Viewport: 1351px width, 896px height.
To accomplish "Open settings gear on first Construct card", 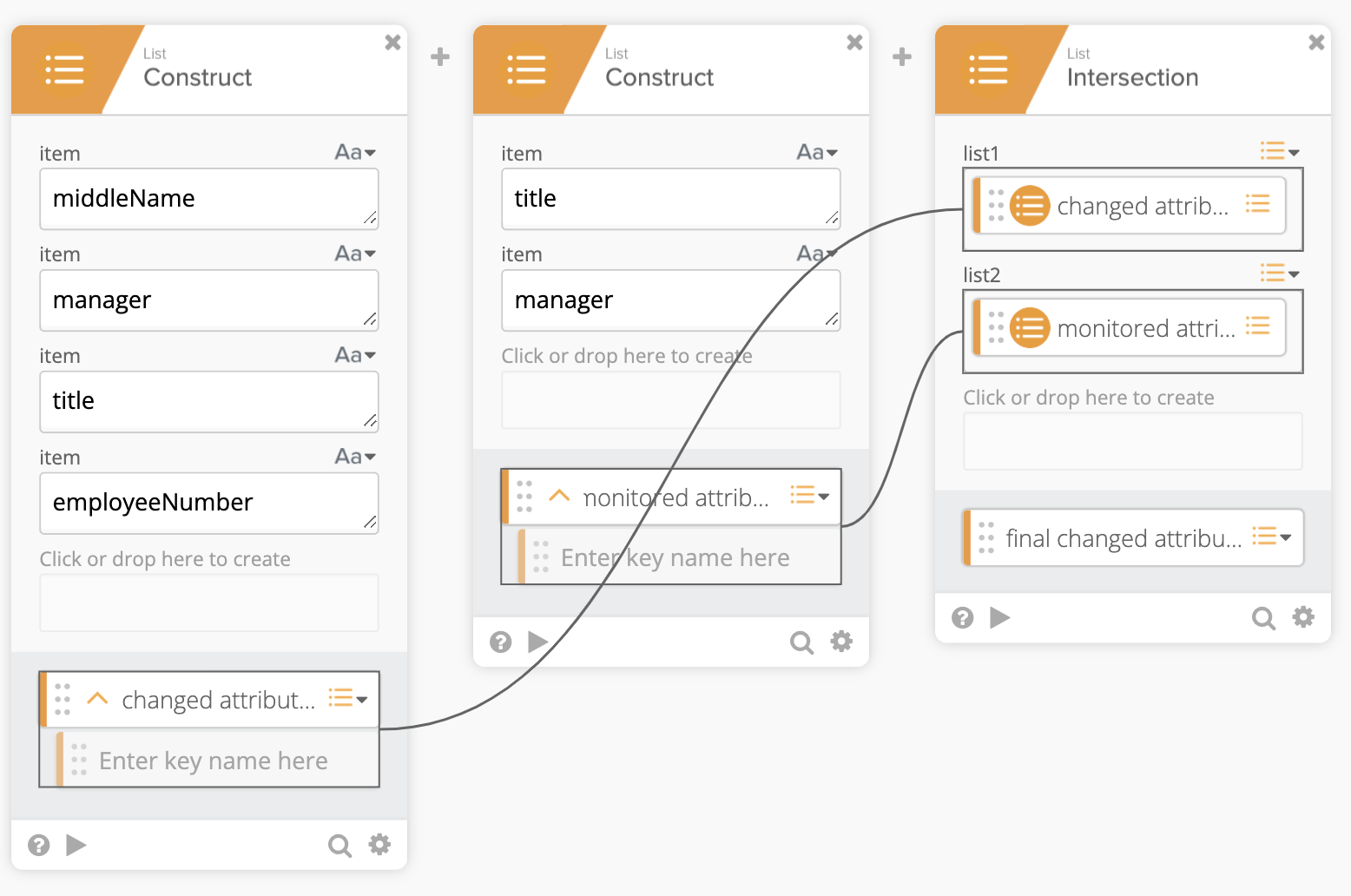I will (379, 845).
